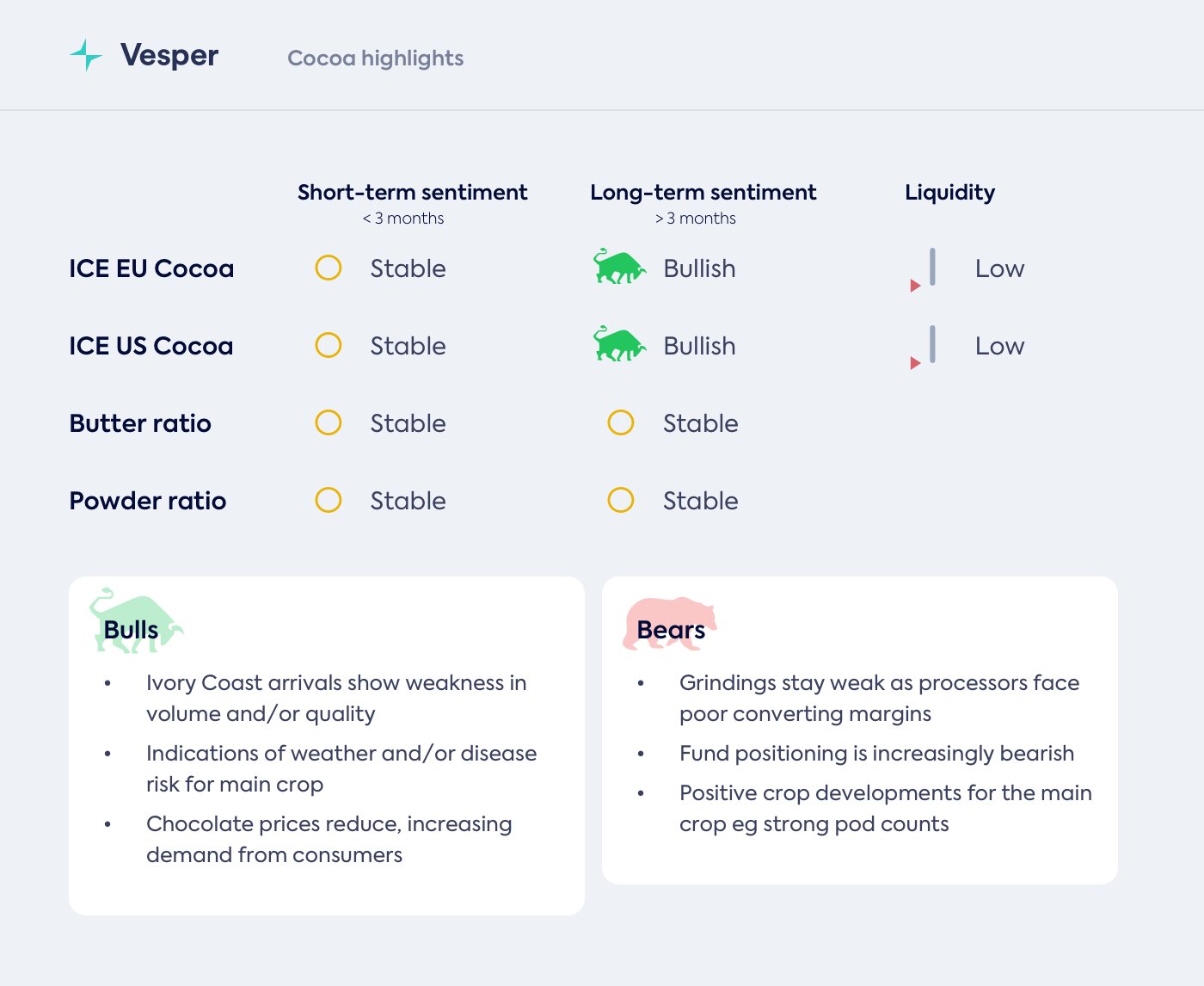Click the pink bear icon in Bears card
This screenshot has height=986, width=1204.
coord(668,621)
